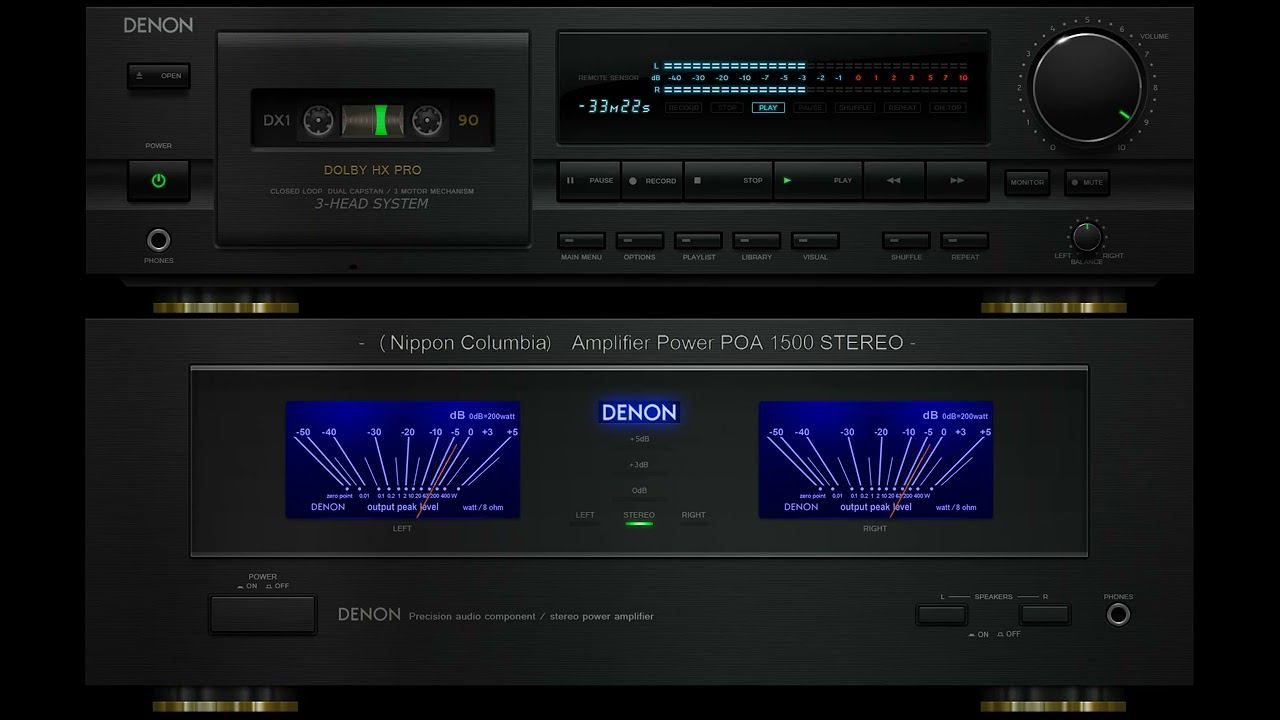
Task: Click the RIGHT output peak level meter
Action: tap(876, 460)
